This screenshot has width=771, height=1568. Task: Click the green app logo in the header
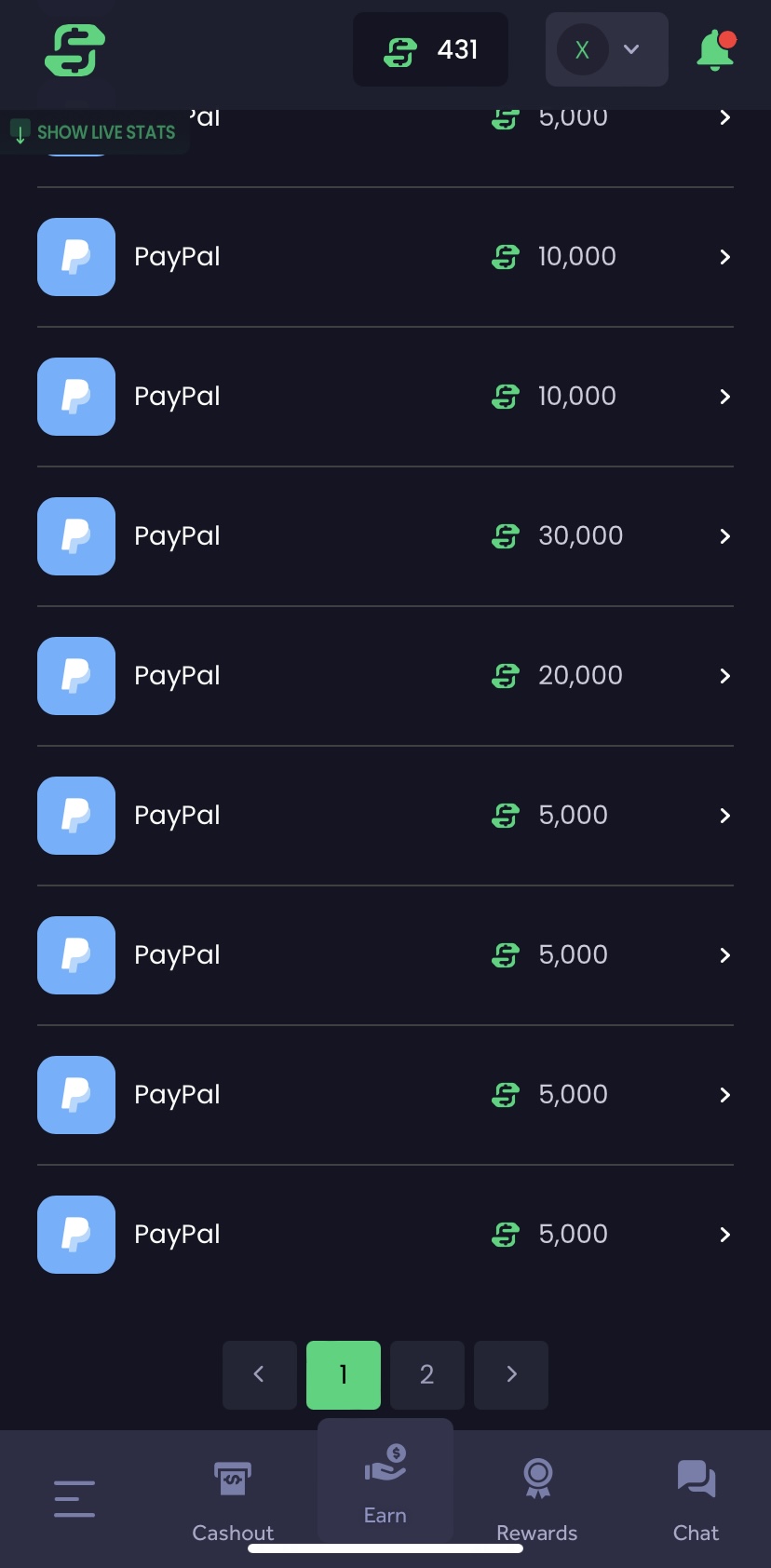click(x=74, y=49)
